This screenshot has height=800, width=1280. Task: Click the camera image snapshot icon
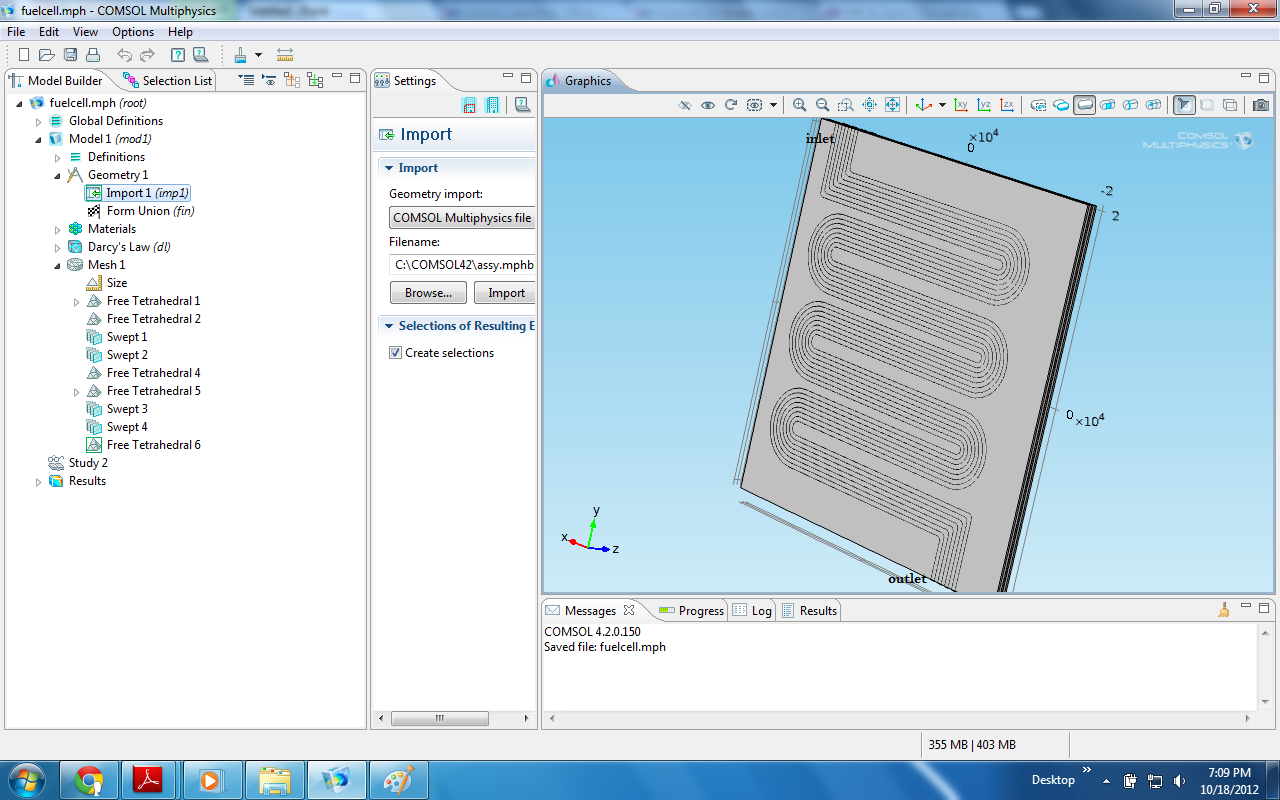[x=1261, y=105]
